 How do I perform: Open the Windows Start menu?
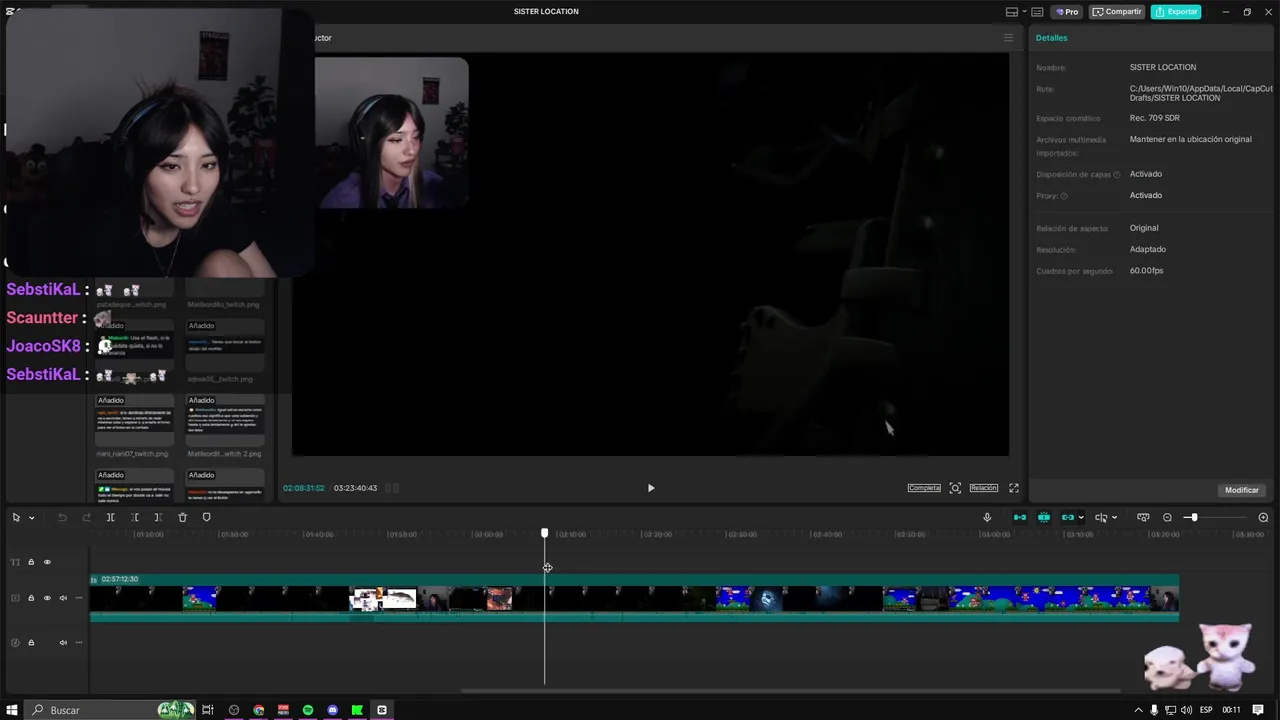point(12,710)
